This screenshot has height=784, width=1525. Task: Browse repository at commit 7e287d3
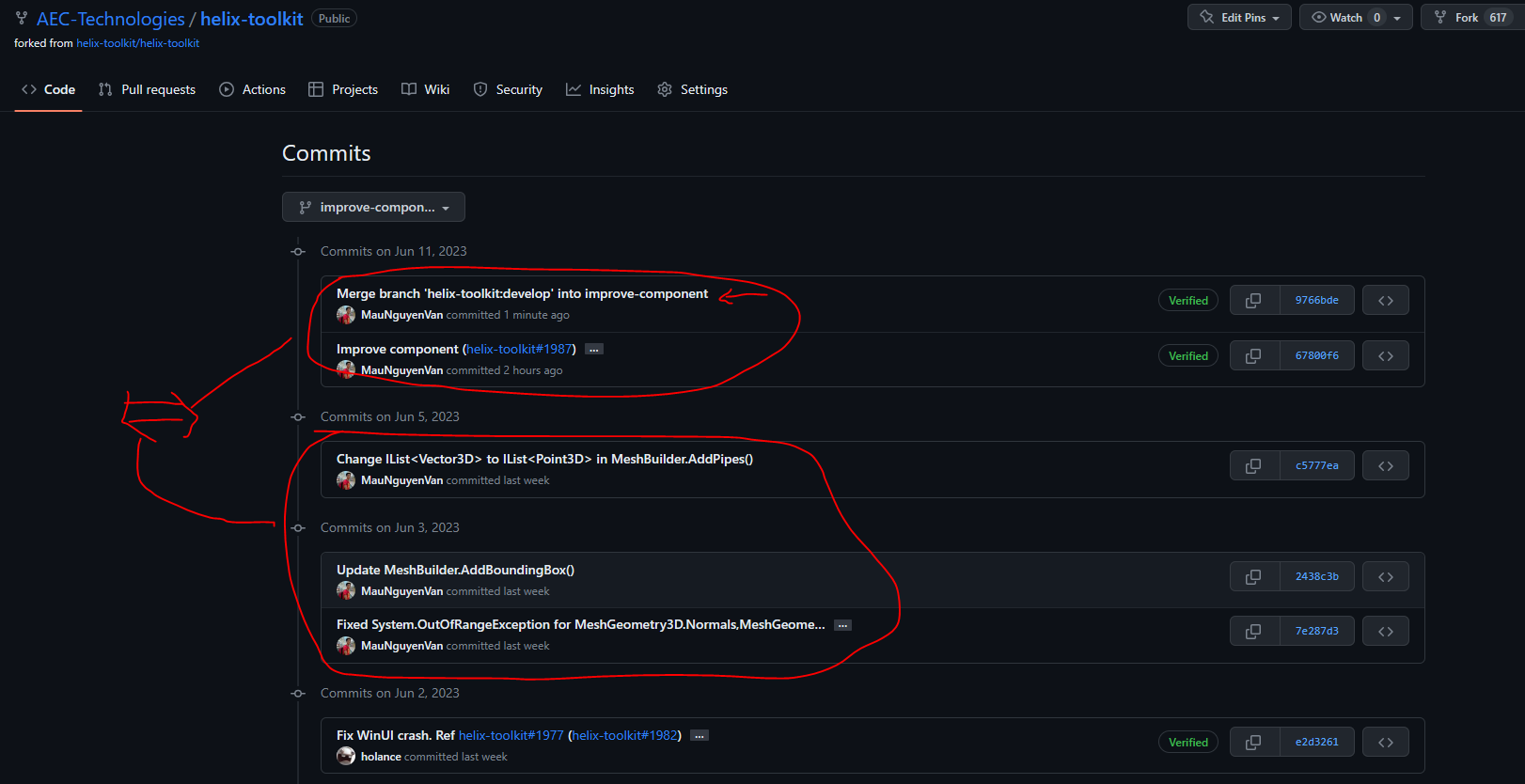tap(1386, 631)
